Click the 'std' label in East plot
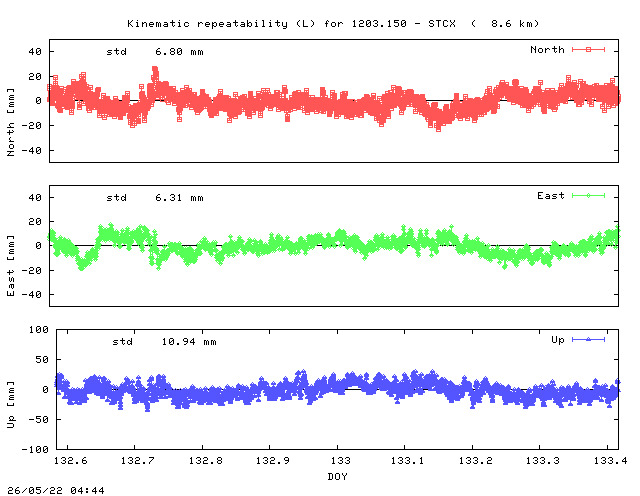The height and width of the screenshot is (496, 640). (x=117, y=198)
